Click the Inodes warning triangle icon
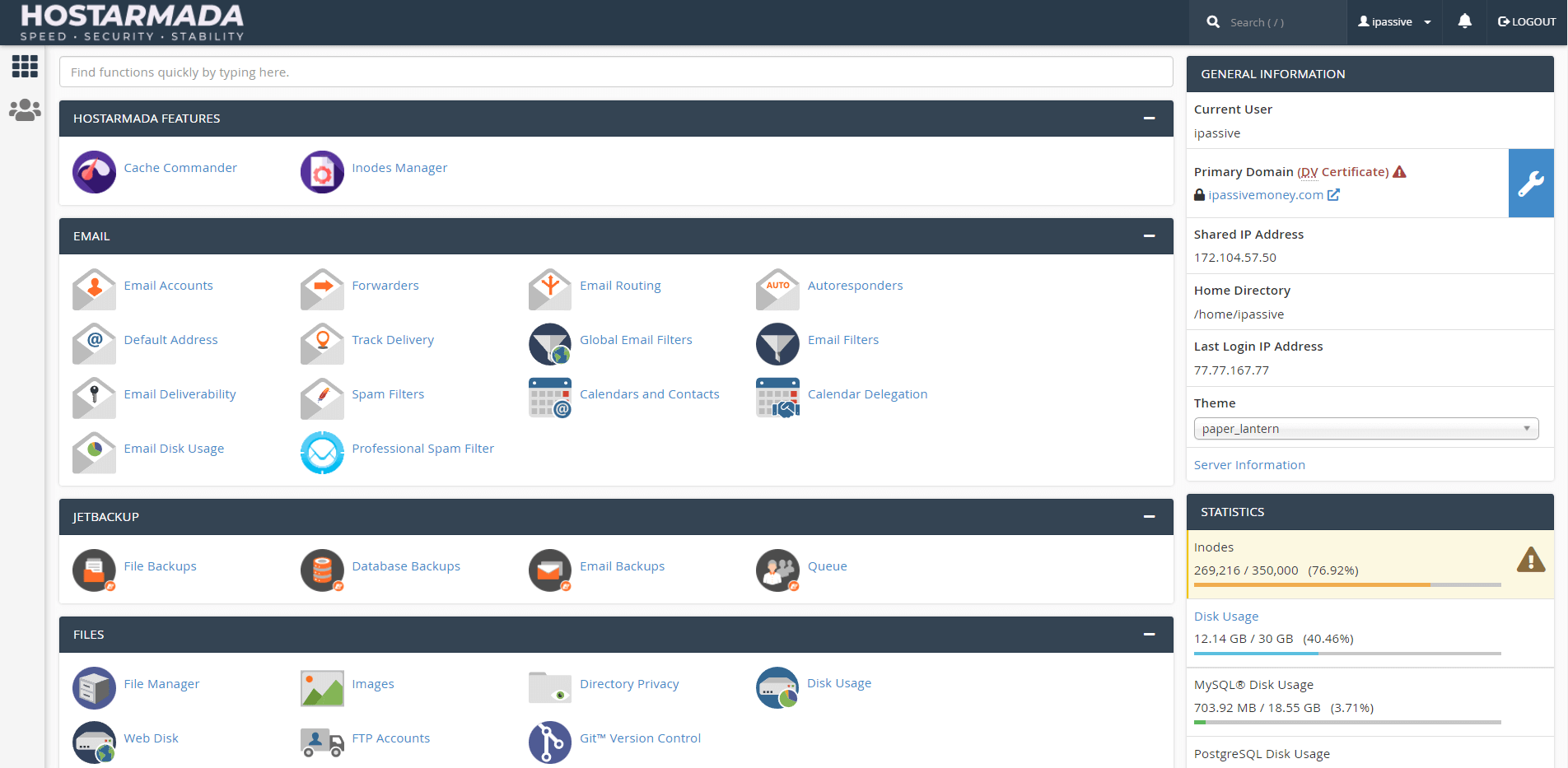The height and width of the screenshot is (768, 1568). (x=1531, y=560)
